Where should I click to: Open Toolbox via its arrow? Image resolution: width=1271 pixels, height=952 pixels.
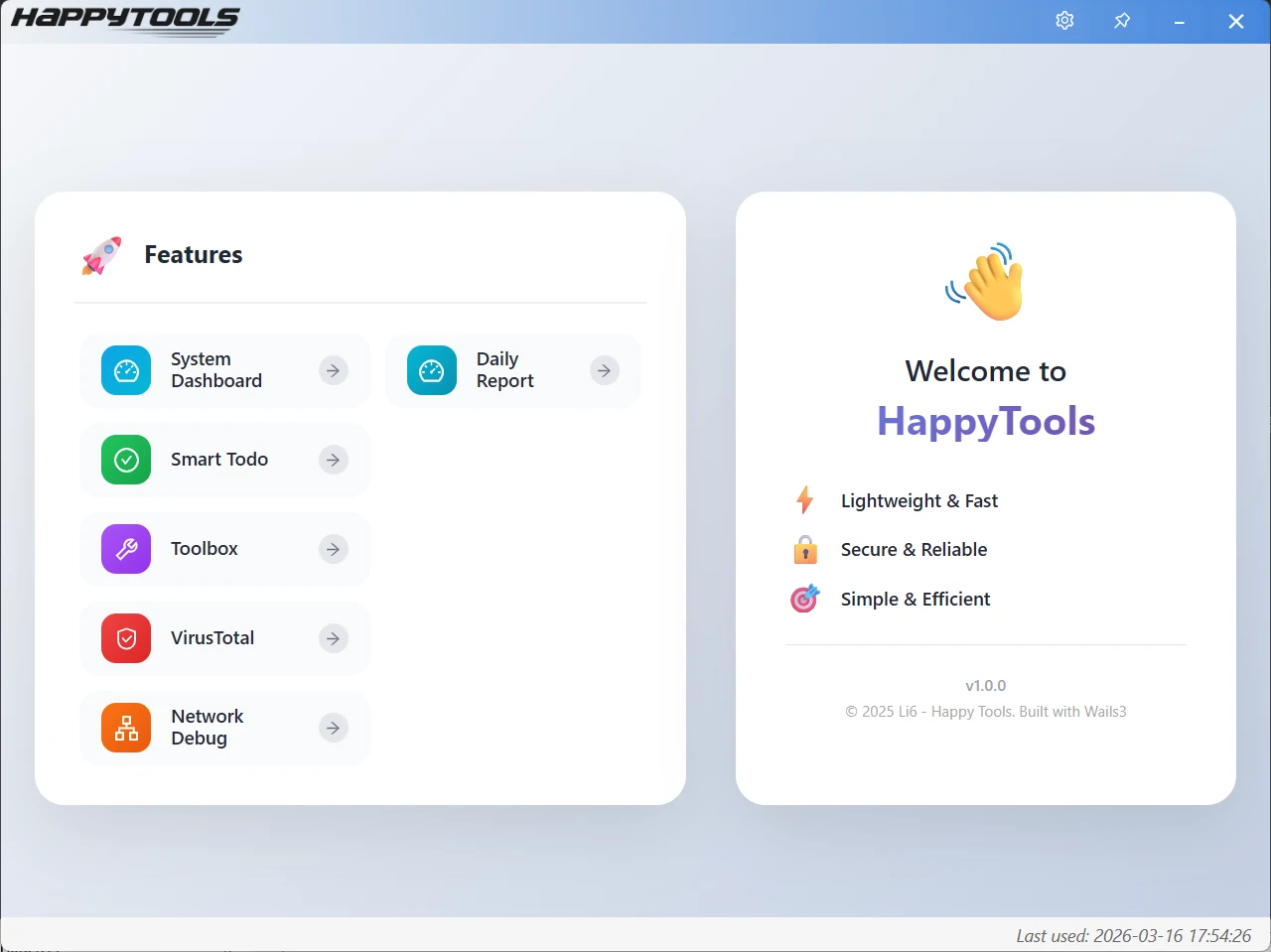tap(334, 549)
